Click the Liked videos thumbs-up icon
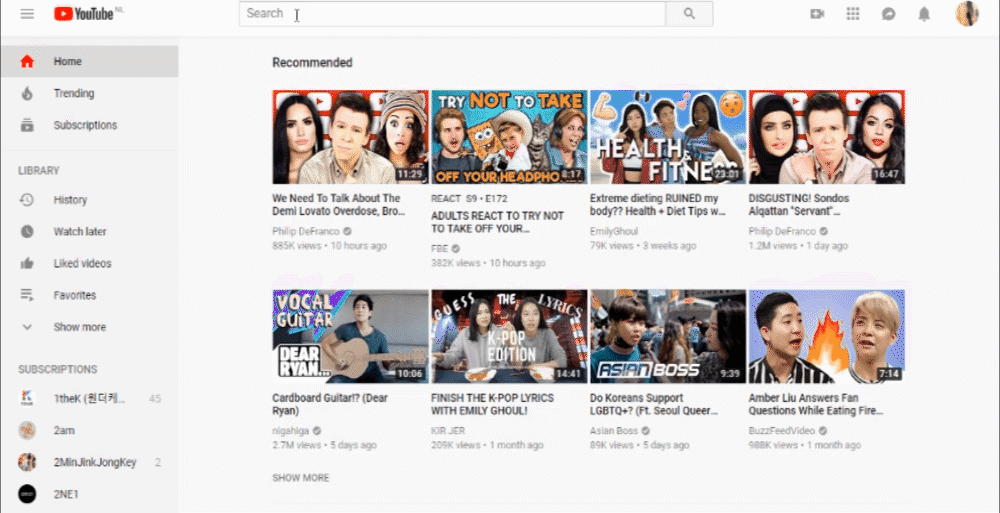 point(27,264)
